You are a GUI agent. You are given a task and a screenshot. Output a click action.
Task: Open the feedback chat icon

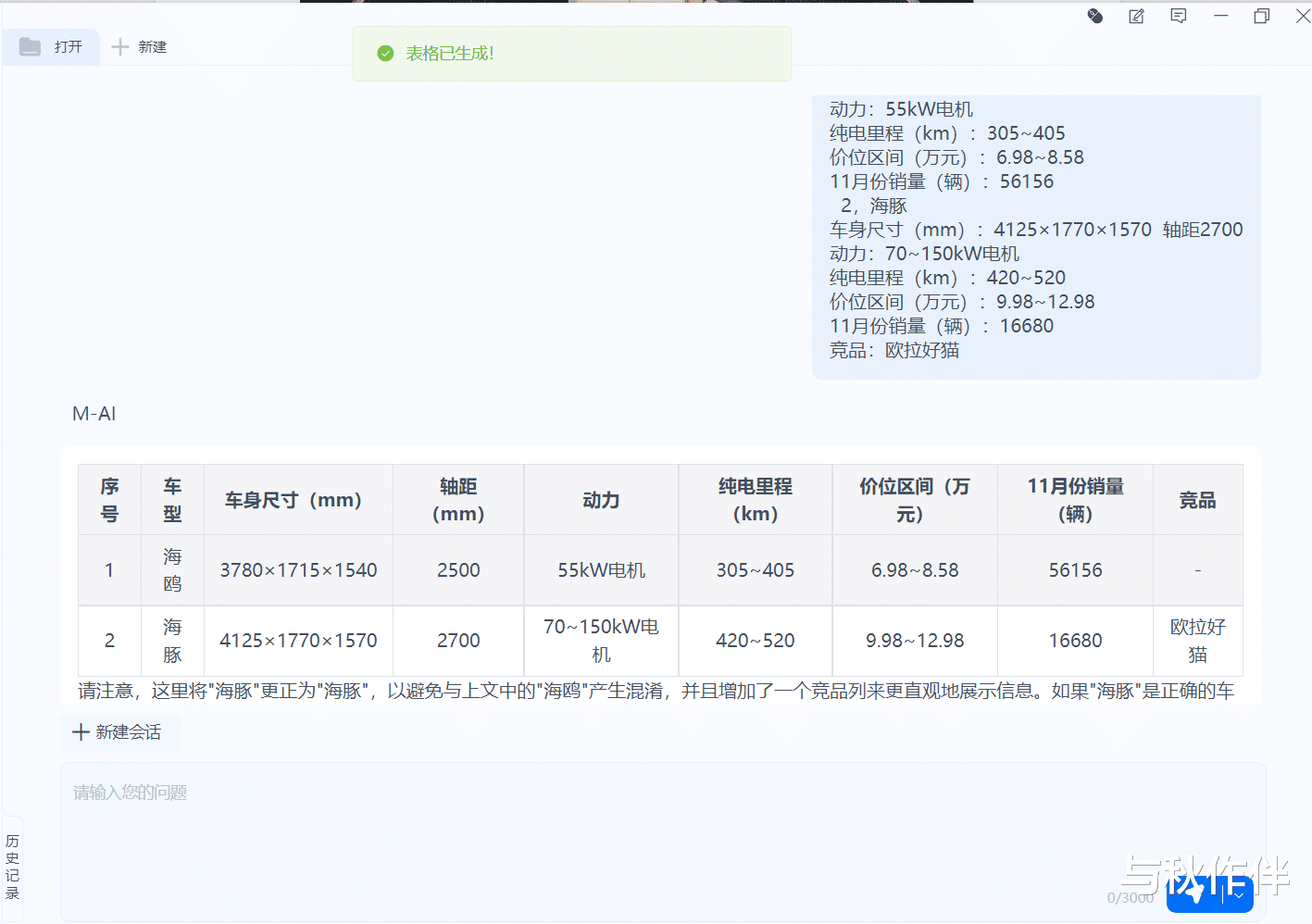click(1179, 16)
